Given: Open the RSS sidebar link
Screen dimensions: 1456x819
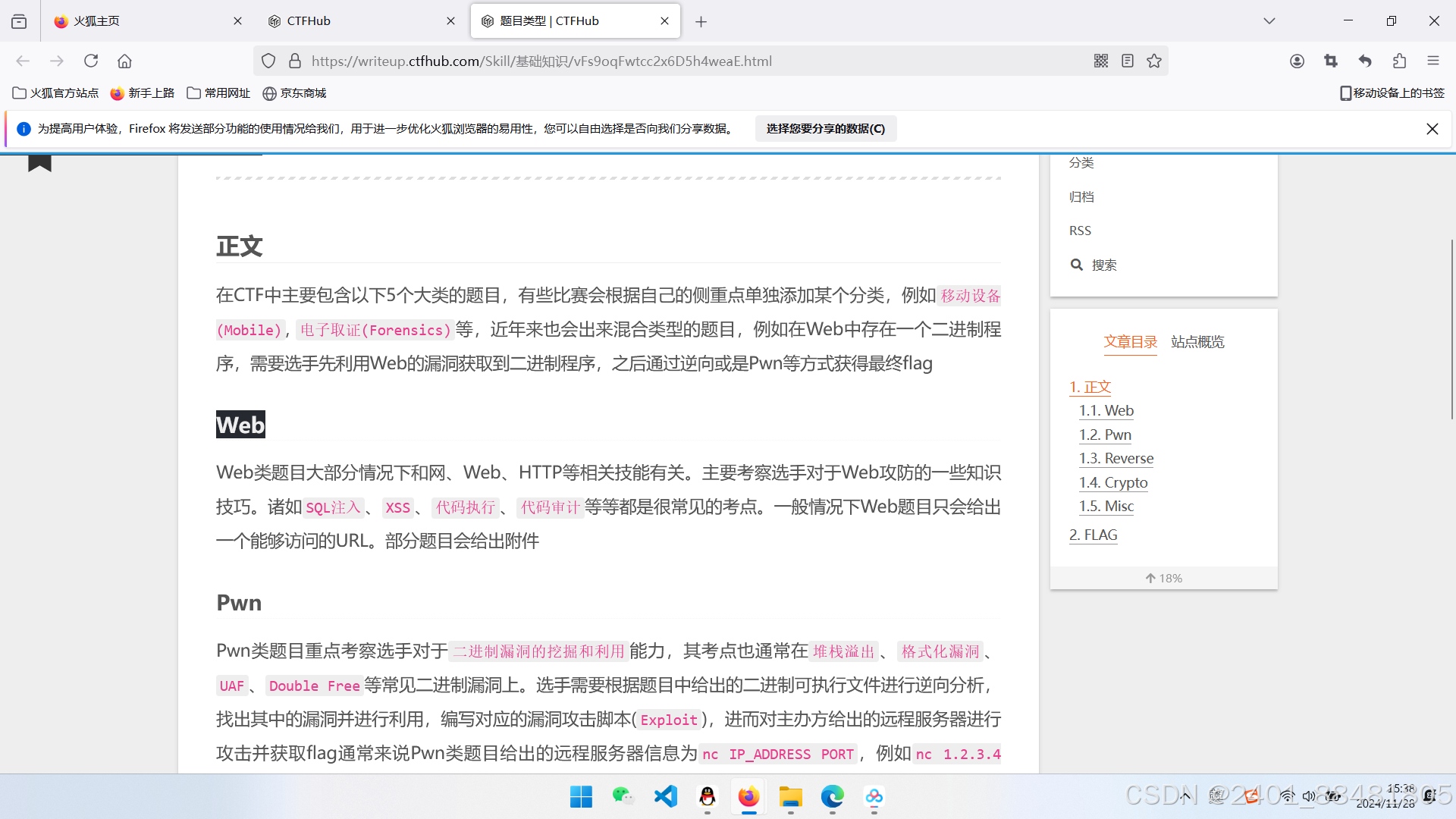Looking at the screenshot, I should tap(1080, 231).
